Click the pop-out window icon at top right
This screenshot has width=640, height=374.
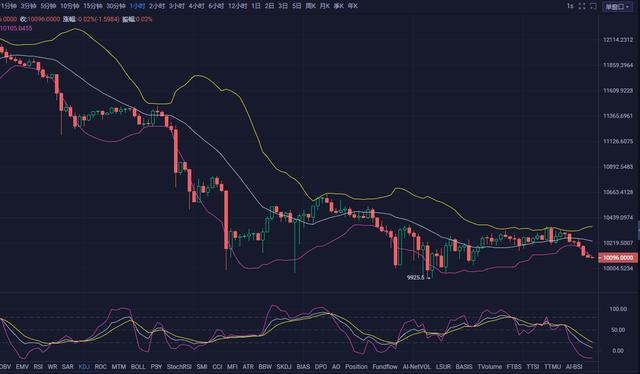tap(593, 6)
